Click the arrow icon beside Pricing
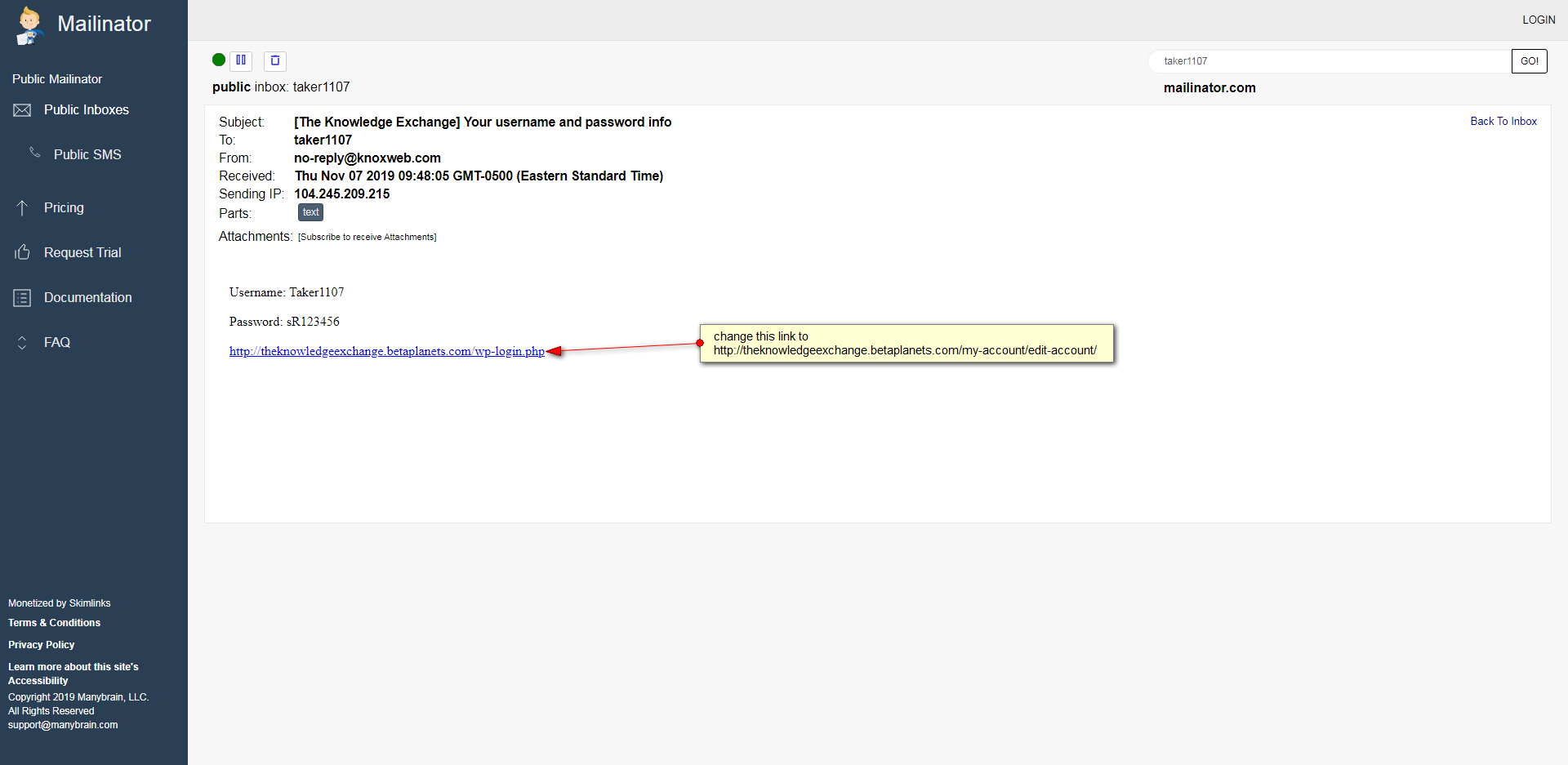Viewport: 1568px width, 765px height. tap(22, 208)
